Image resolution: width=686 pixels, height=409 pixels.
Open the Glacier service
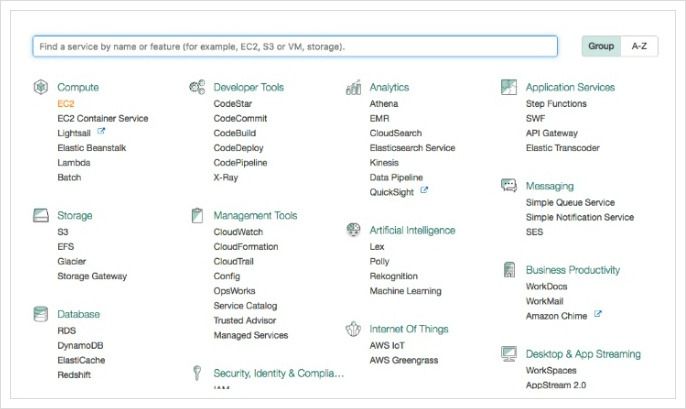pyautogui.click(x=72, y=262)
